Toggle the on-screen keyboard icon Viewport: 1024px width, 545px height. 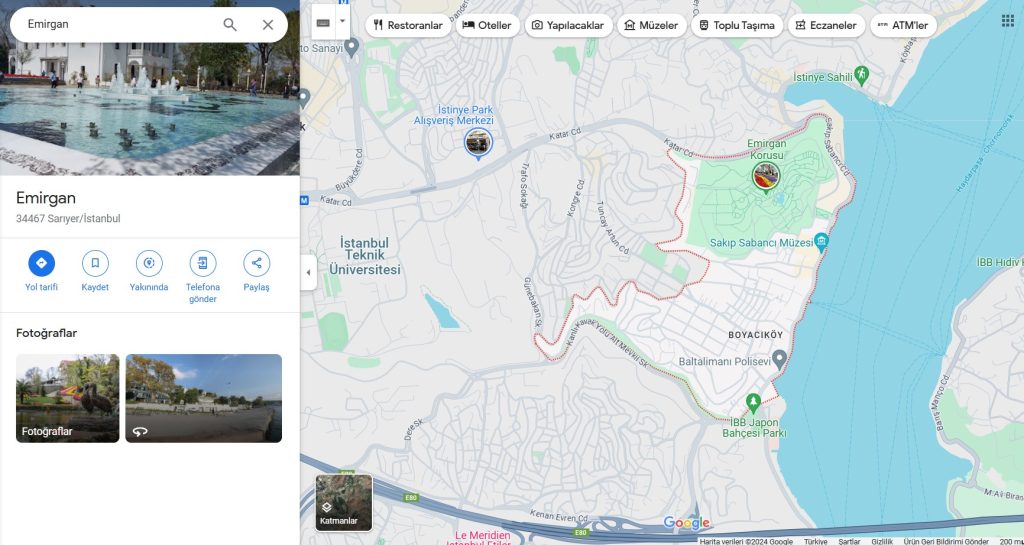pyautogui.click(x=323, y=22)
